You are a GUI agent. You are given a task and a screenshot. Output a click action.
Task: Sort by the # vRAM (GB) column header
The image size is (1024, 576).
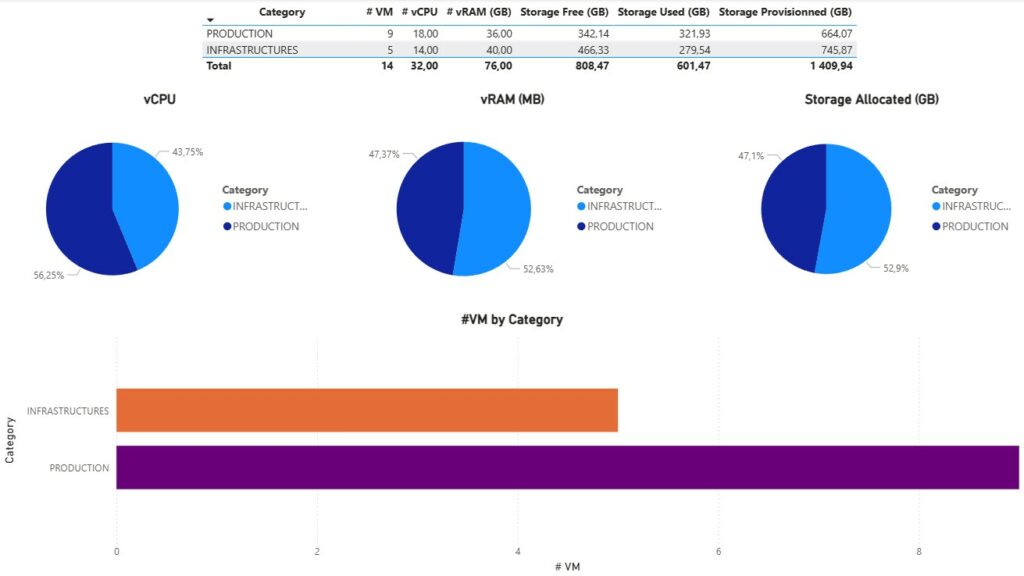(x=478, y=12)
